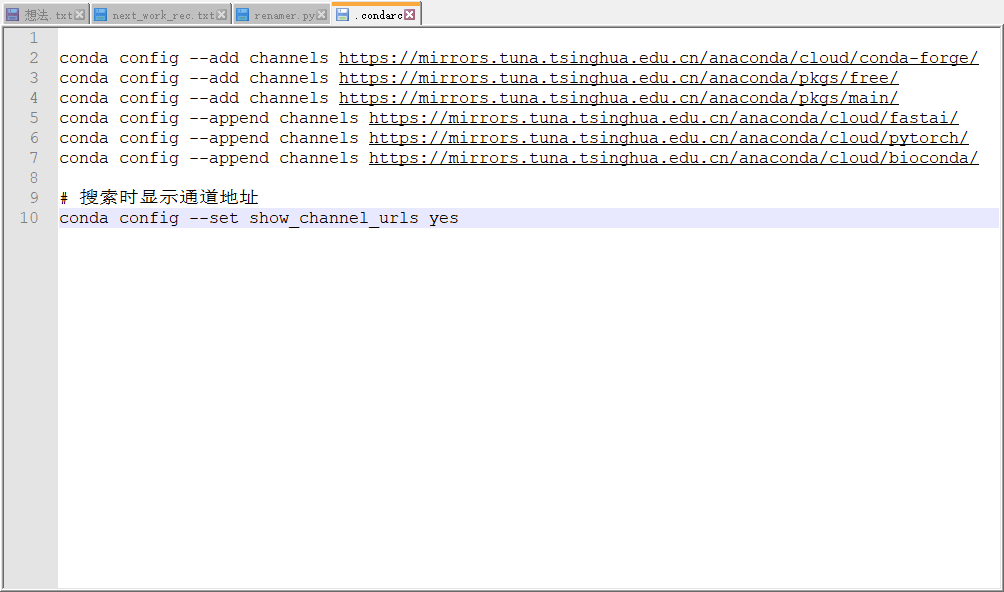1004x592 pixels.
Task: Click '--add' text on line 2
Action: tap(214, 58)
